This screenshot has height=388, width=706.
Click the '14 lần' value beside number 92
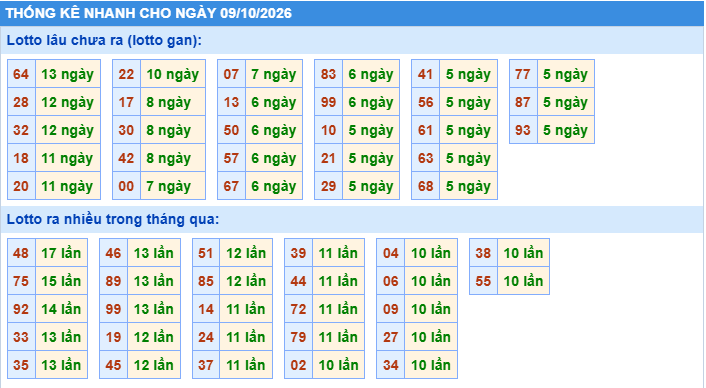(61, 308)
